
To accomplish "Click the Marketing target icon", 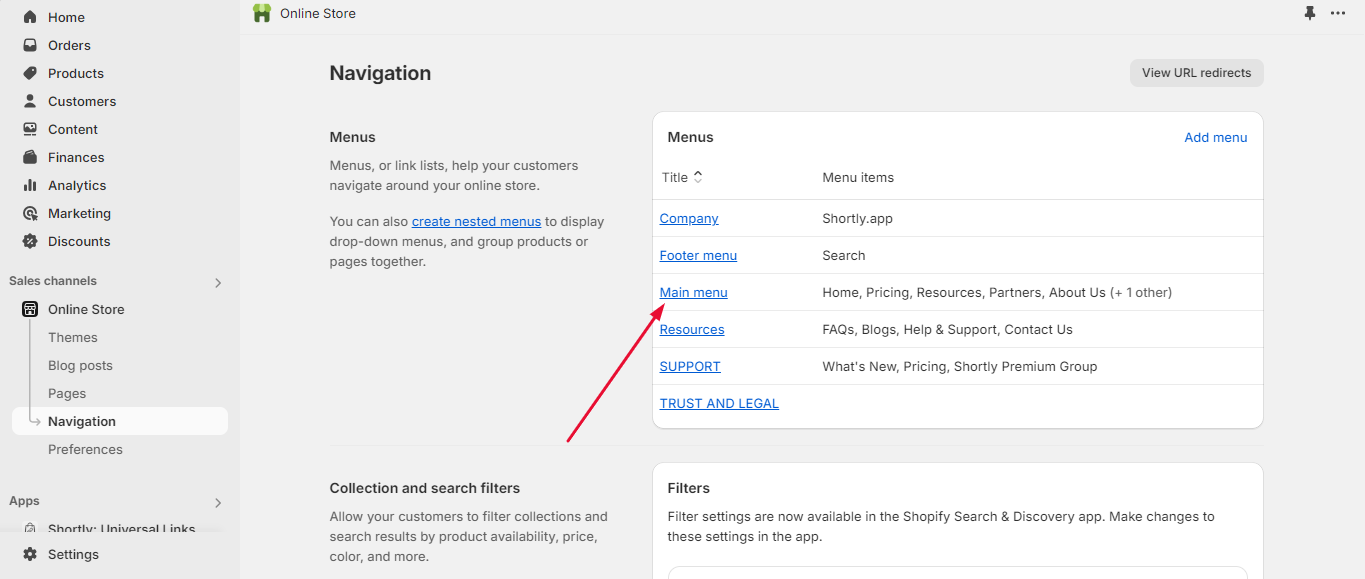I will 30,213.
